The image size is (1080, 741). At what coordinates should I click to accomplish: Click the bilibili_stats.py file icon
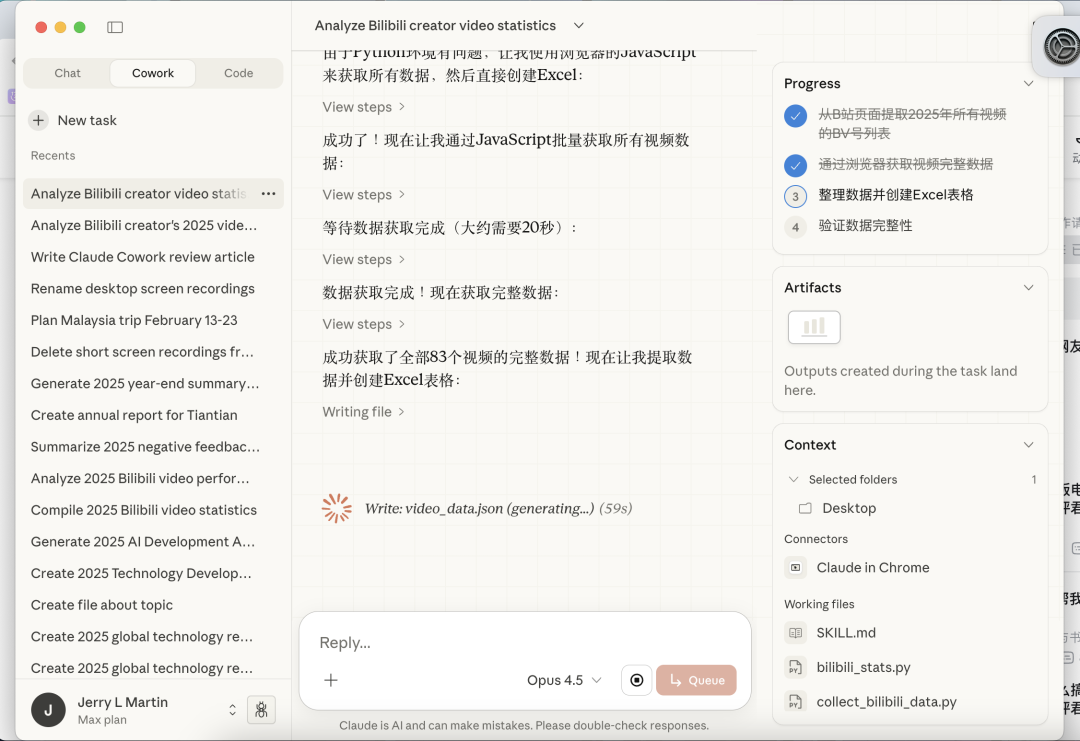[x=795, y=667]
